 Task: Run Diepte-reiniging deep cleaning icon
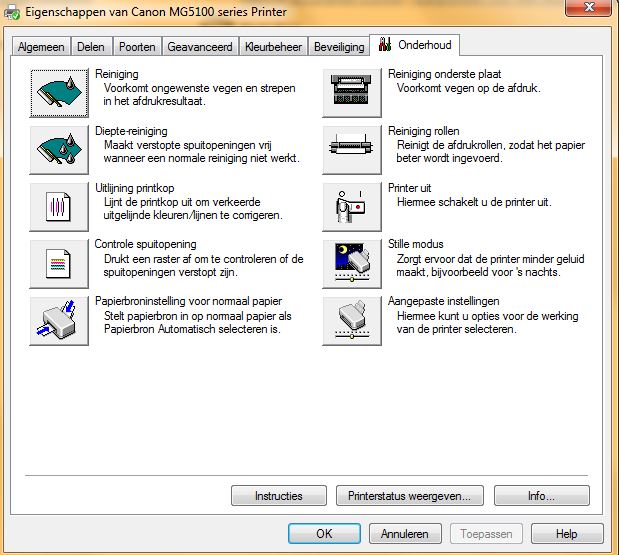point(59,150)
